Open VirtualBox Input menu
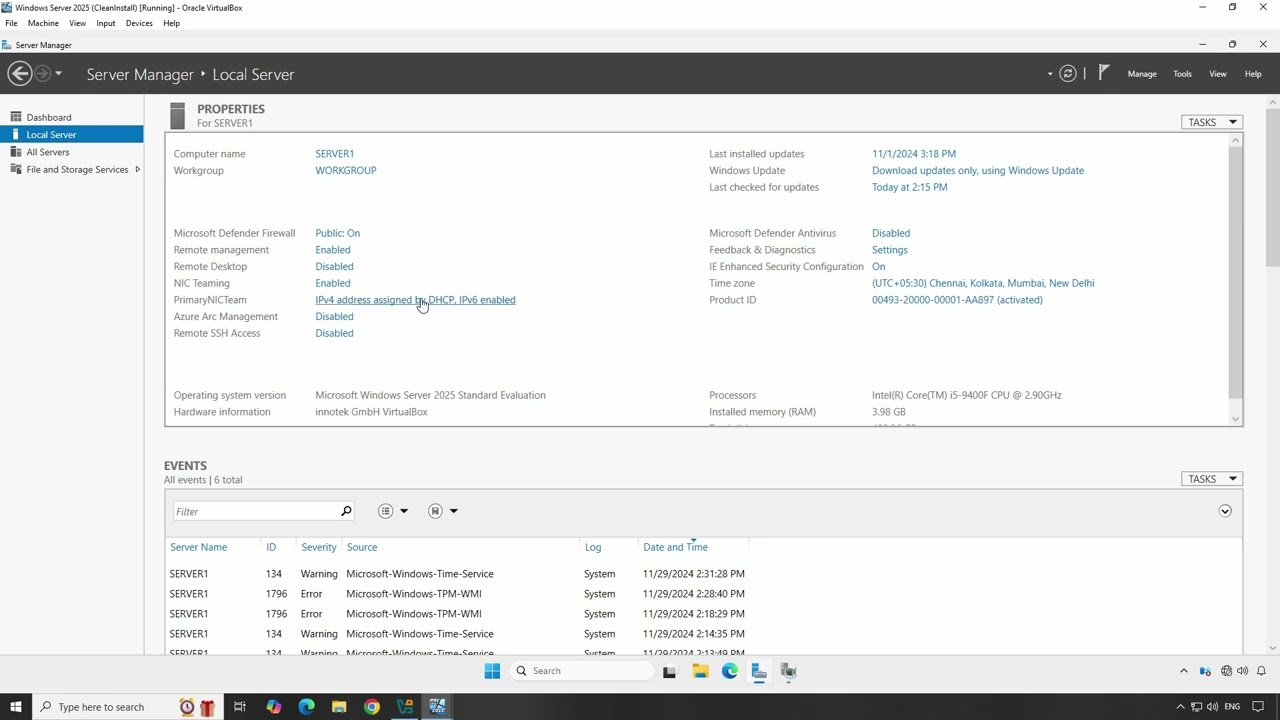Screen dimensions: 1280x720 106,23
